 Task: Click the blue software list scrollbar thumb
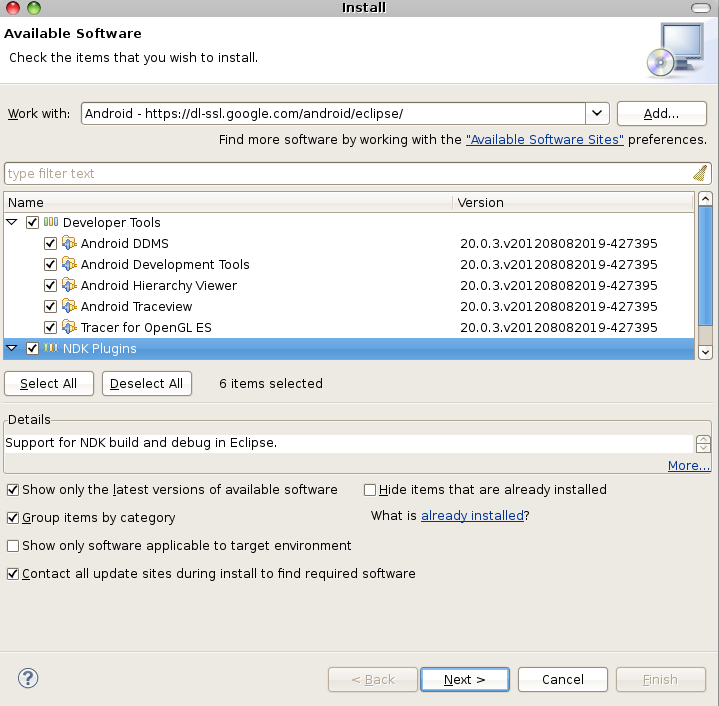coord(705,266)
